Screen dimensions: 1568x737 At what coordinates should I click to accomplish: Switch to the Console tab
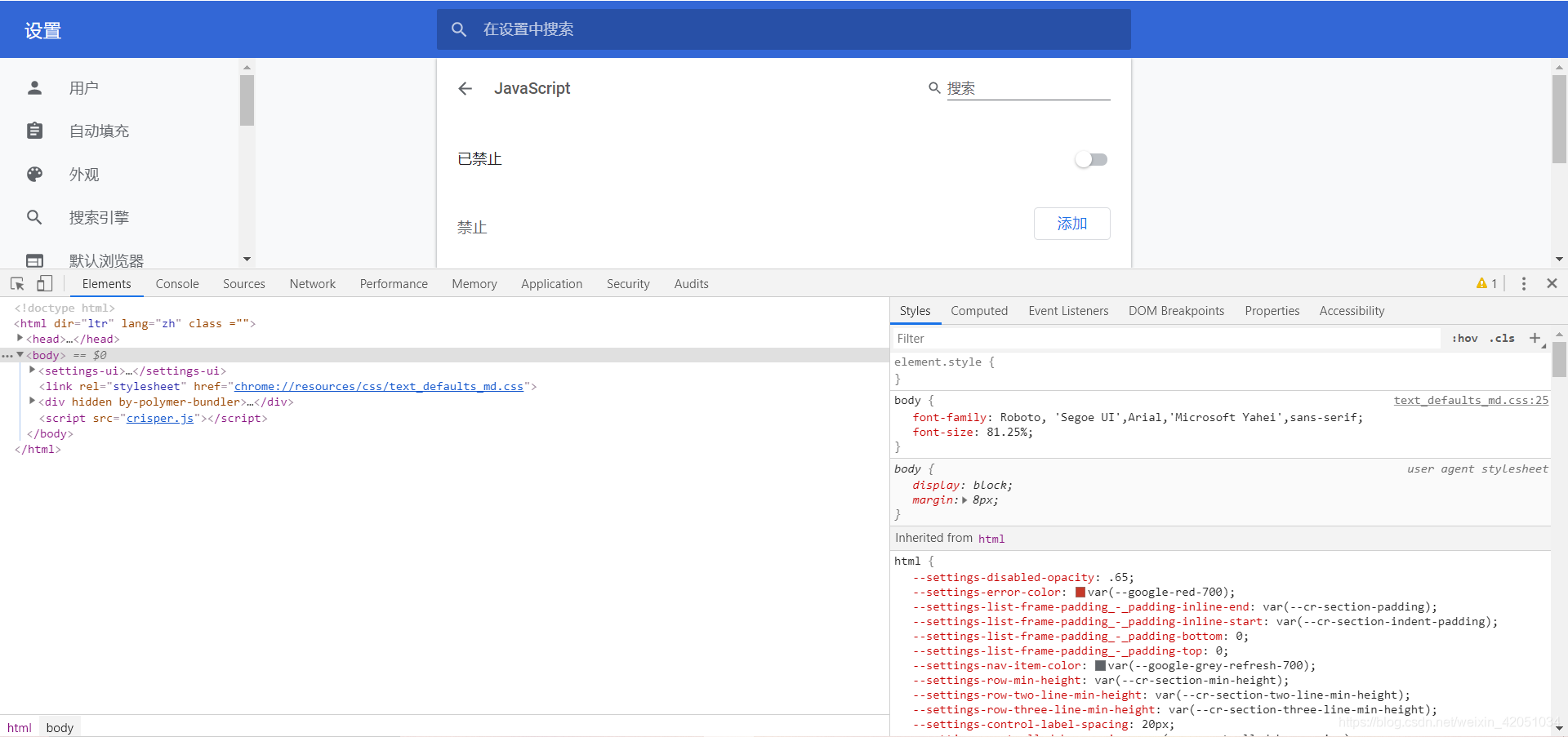point(177,283)
